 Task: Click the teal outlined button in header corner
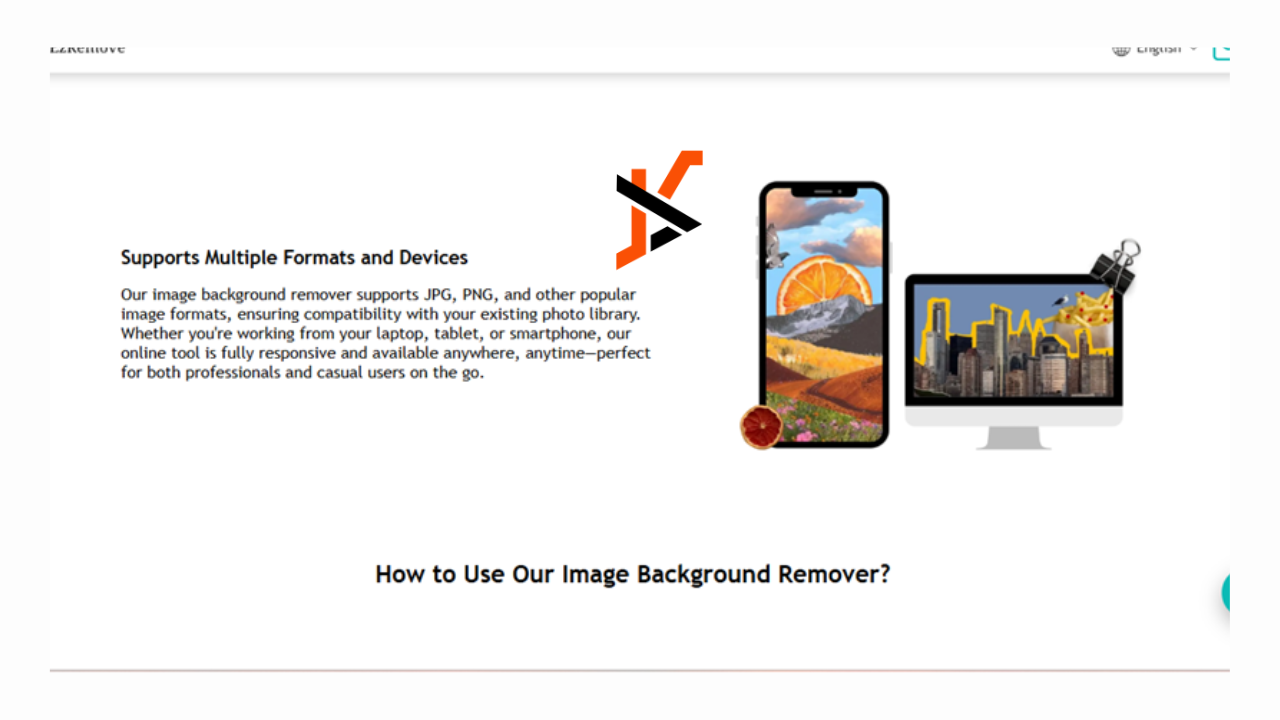[x=1221, y=51]
